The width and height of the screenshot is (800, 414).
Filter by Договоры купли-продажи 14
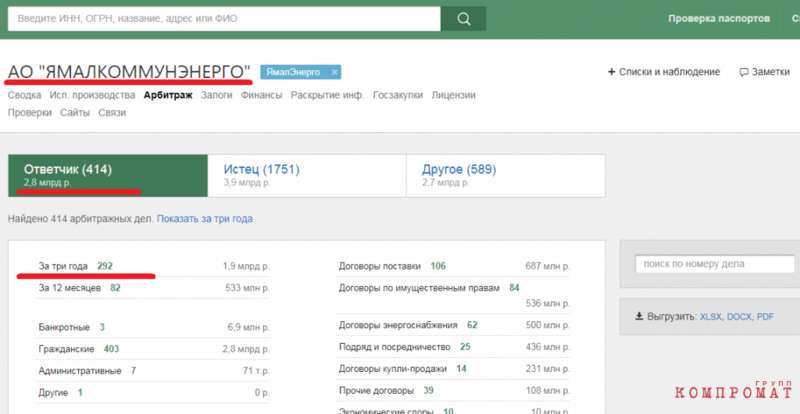[403, 369]
